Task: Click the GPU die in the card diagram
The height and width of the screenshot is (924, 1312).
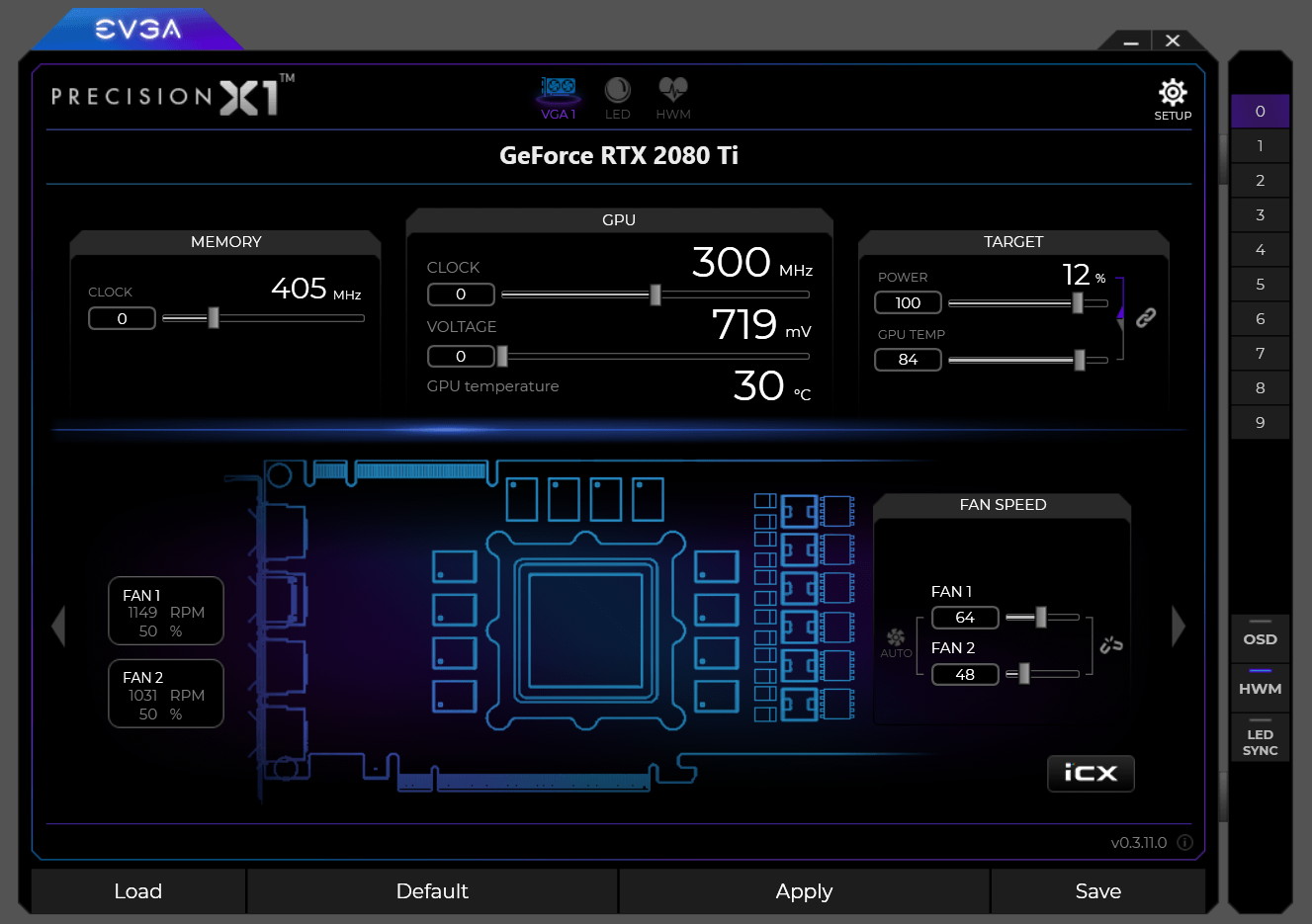Action: coord(585,629)
